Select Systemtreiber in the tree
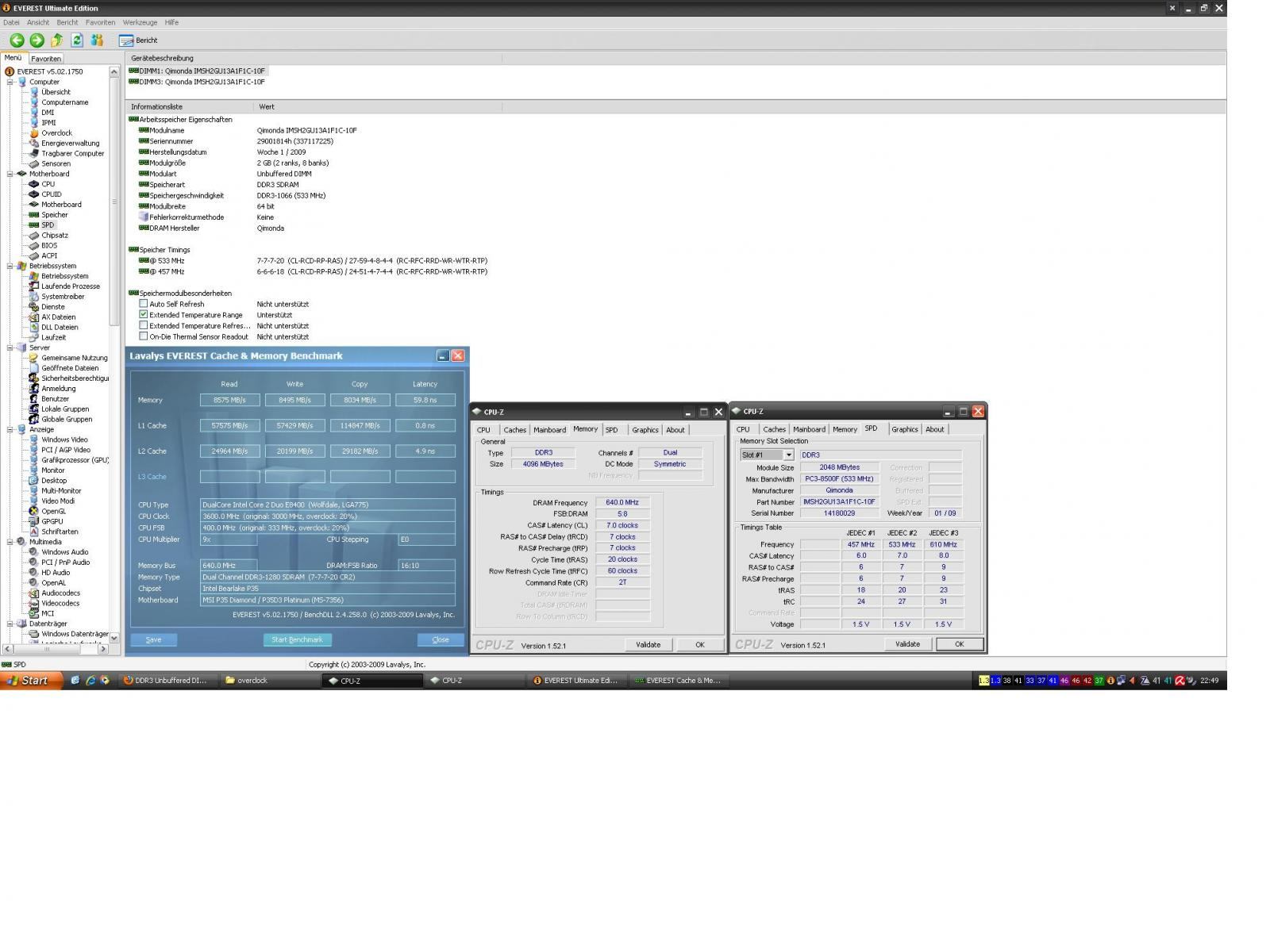The image size is (1270, 952). click(x=63, y=297)
